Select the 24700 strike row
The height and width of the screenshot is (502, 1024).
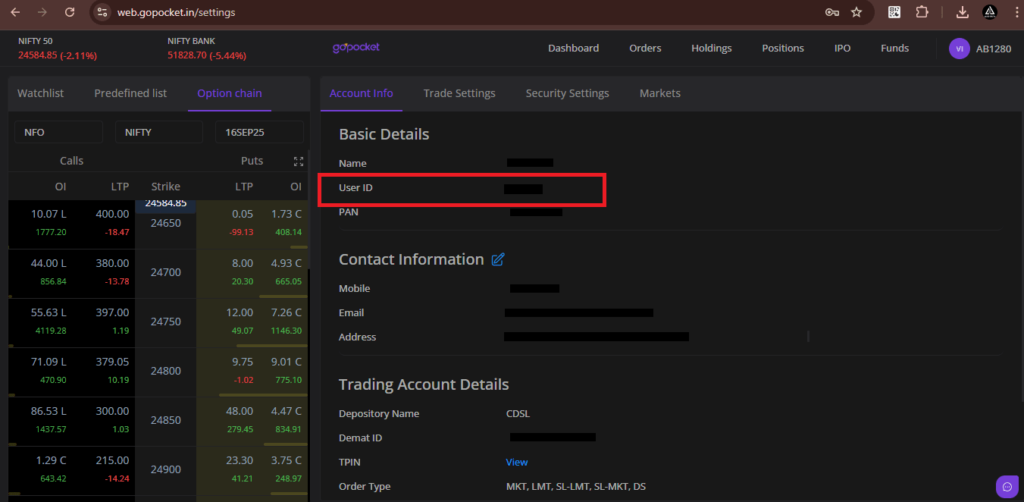point(165,273)
